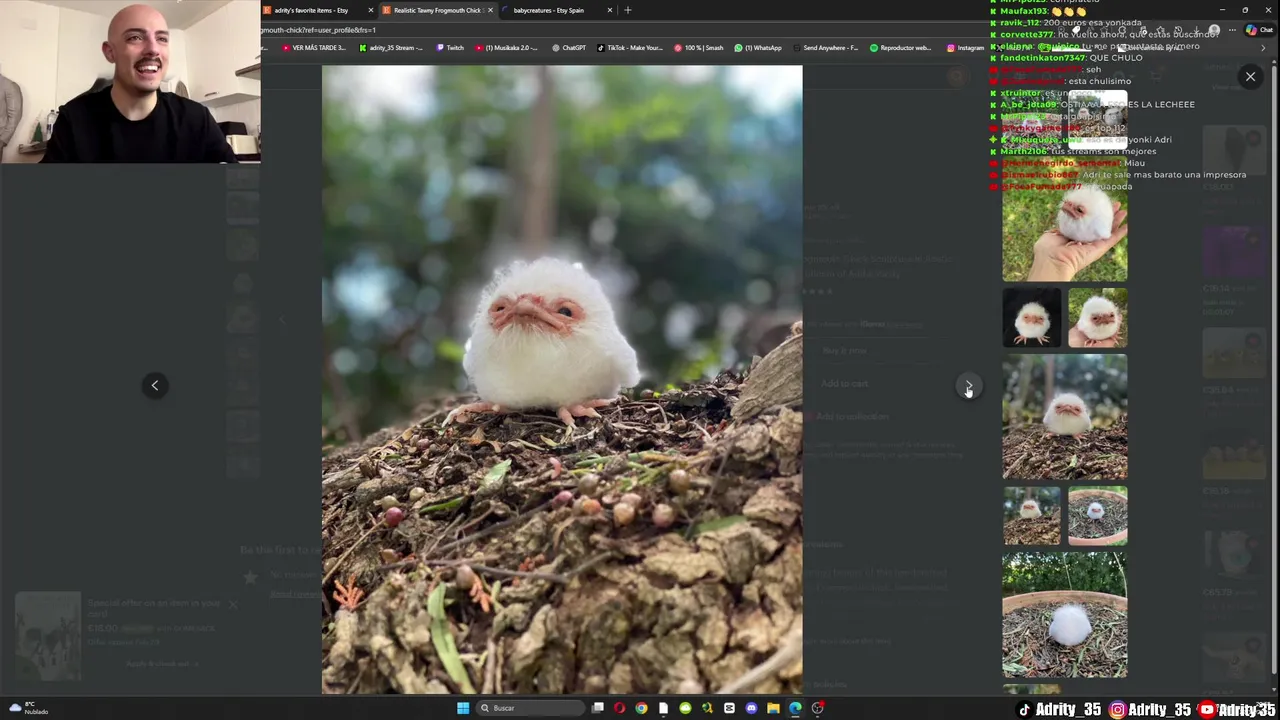Select the "Realistic Tawny Frogmouth Chick" tab
Screen dimensions: 1280x720
coord(437,10)
